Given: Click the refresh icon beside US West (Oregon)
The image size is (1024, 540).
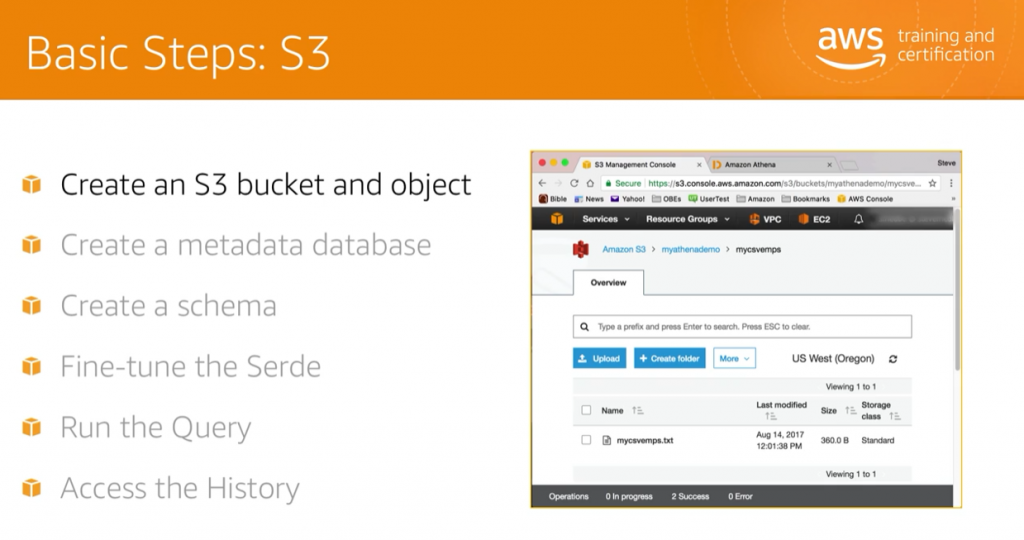Looking at the screenshot, I should (893, 359).
